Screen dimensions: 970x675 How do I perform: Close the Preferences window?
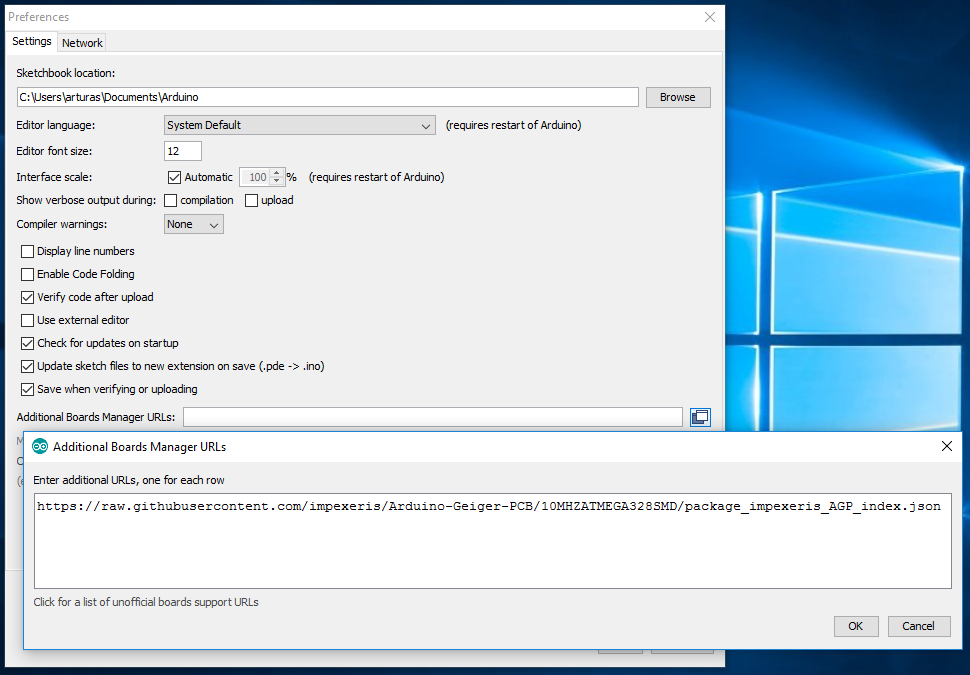click(x=710, y=17)
